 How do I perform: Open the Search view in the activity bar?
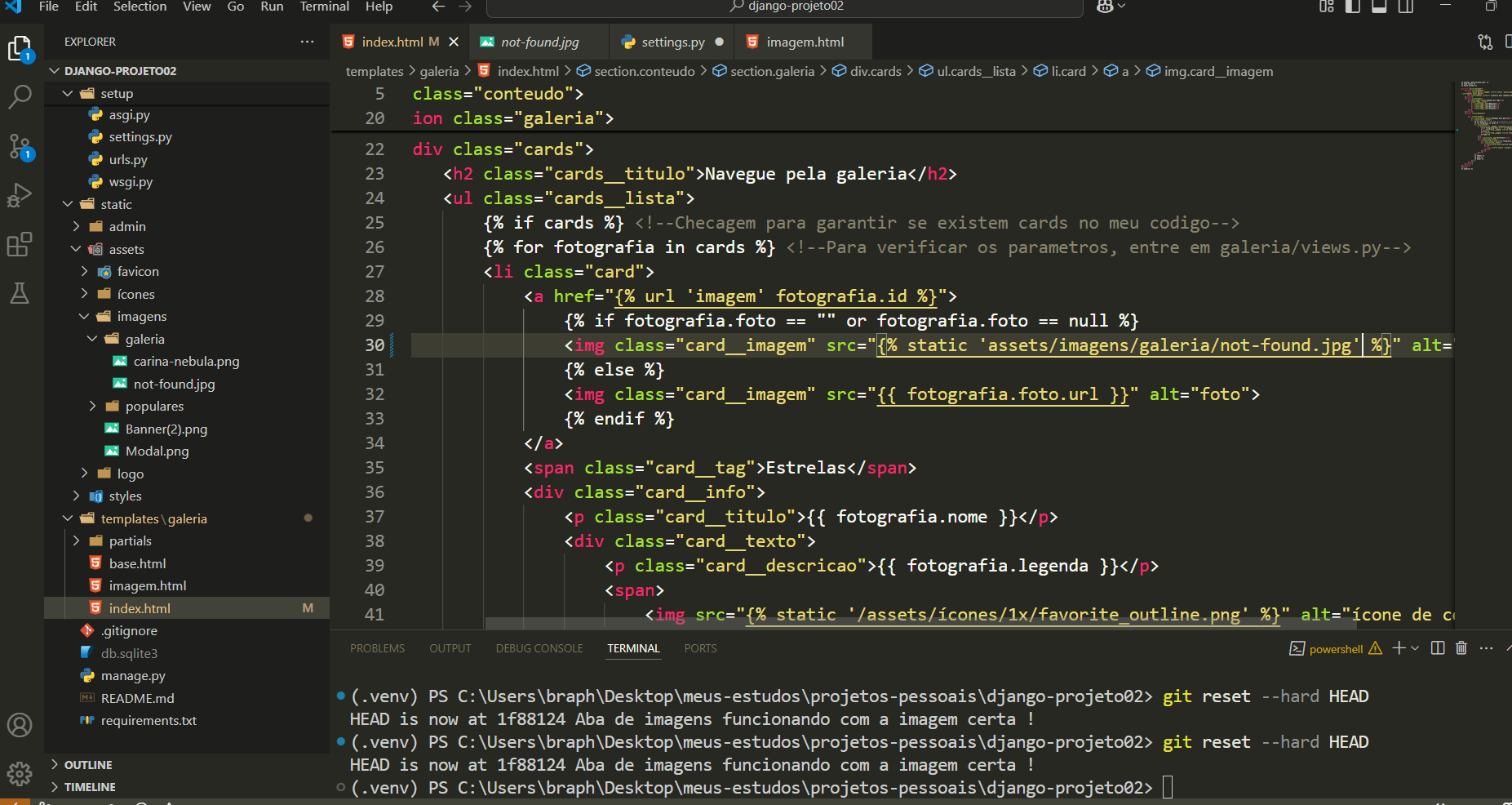[x=20, y=97]
